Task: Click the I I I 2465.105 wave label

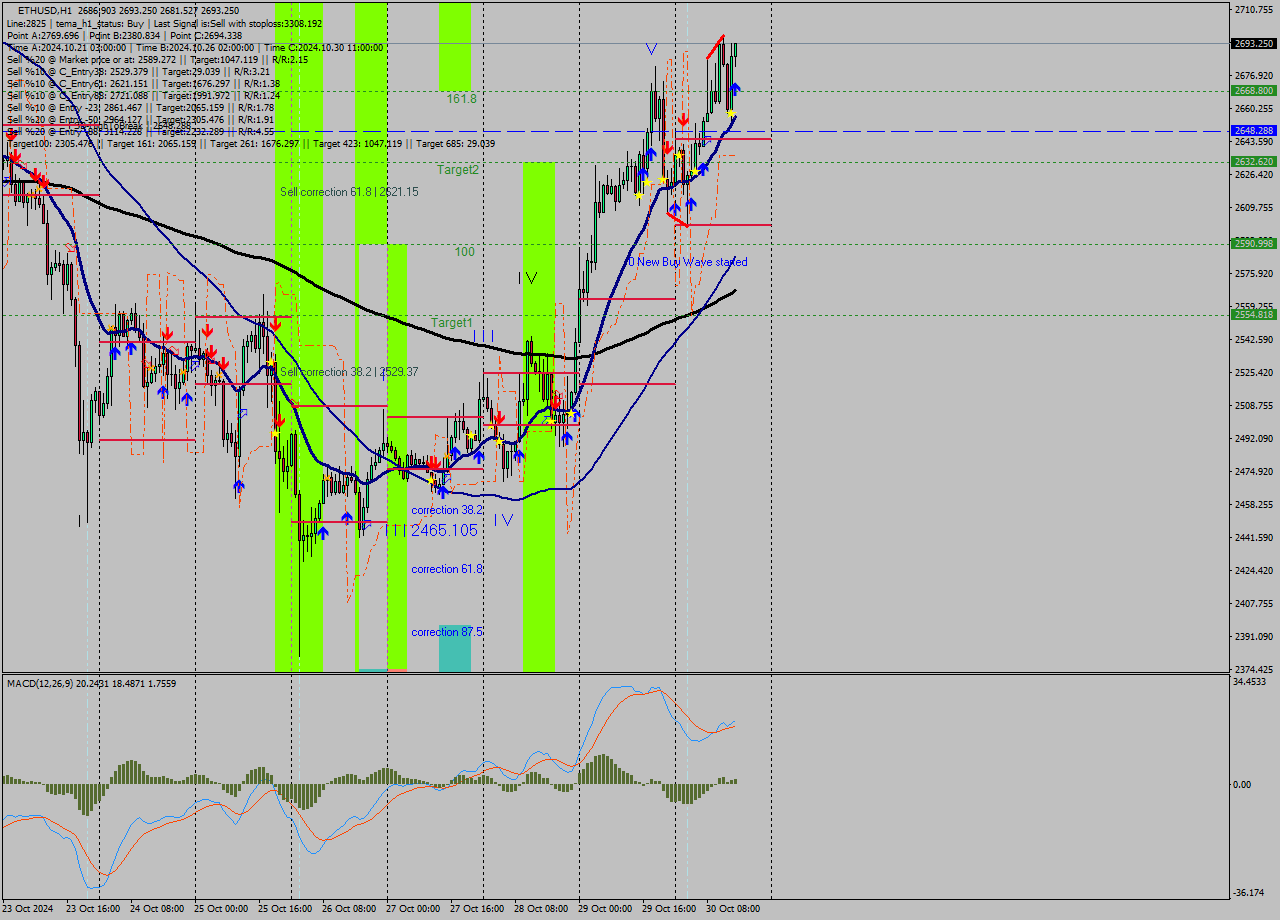Action: pyautogui.click(x=432, y=531)
